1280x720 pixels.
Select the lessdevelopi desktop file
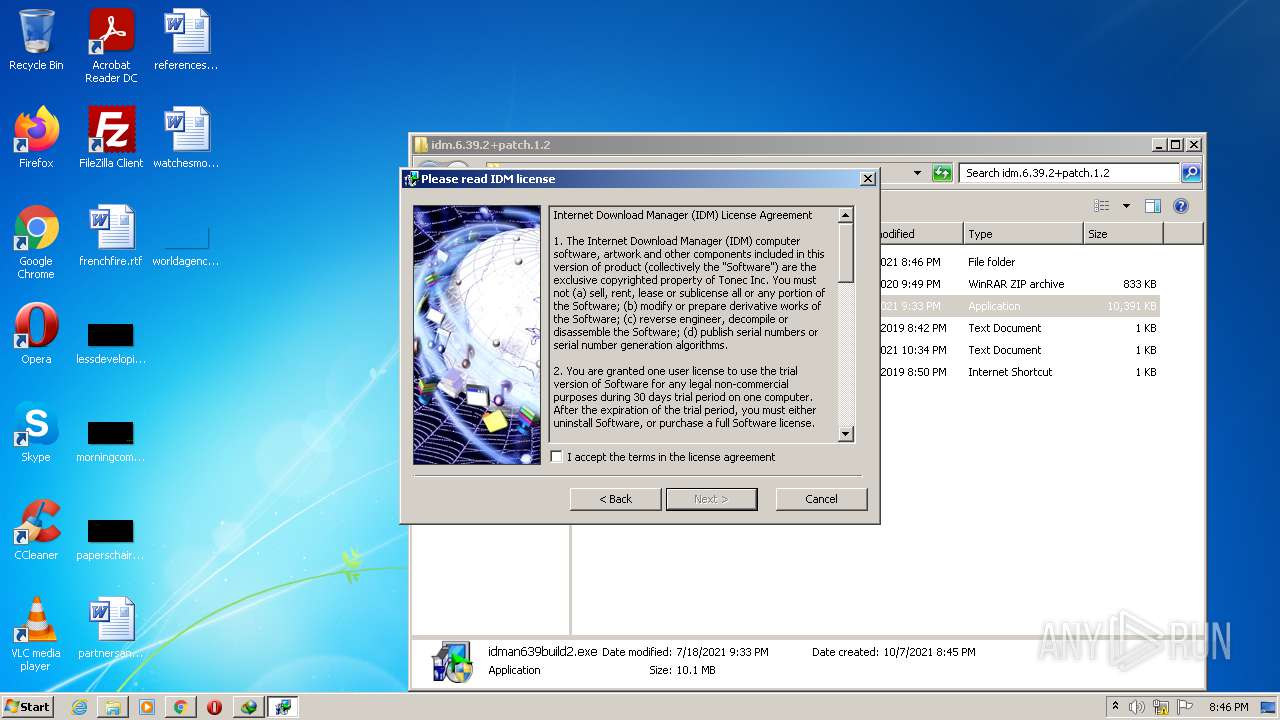(111, 343)
